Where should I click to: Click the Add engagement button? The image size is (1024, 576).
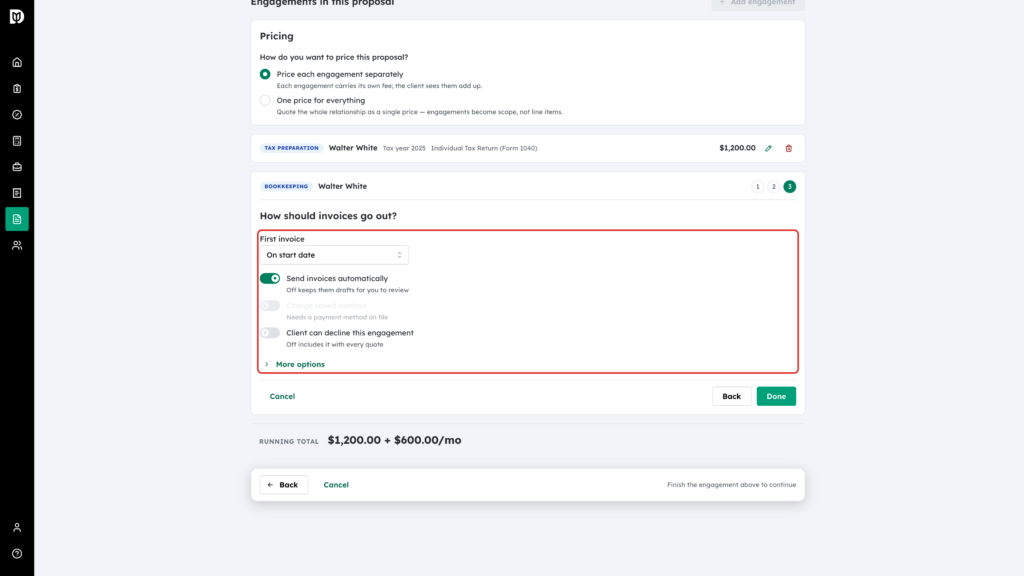point(758,3)
